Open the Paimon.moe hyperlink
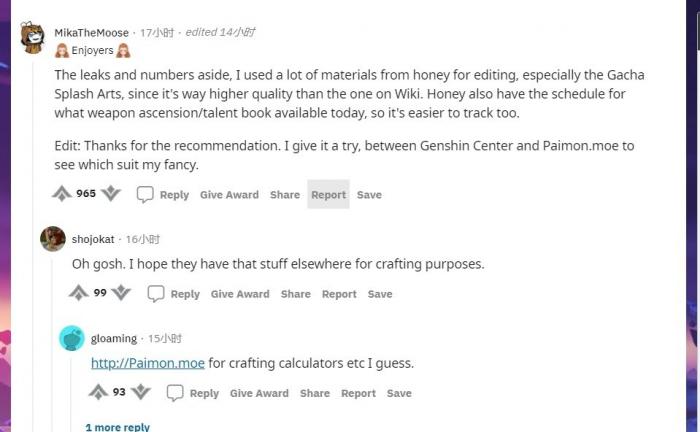700x432 pixels. coord(148,363)
